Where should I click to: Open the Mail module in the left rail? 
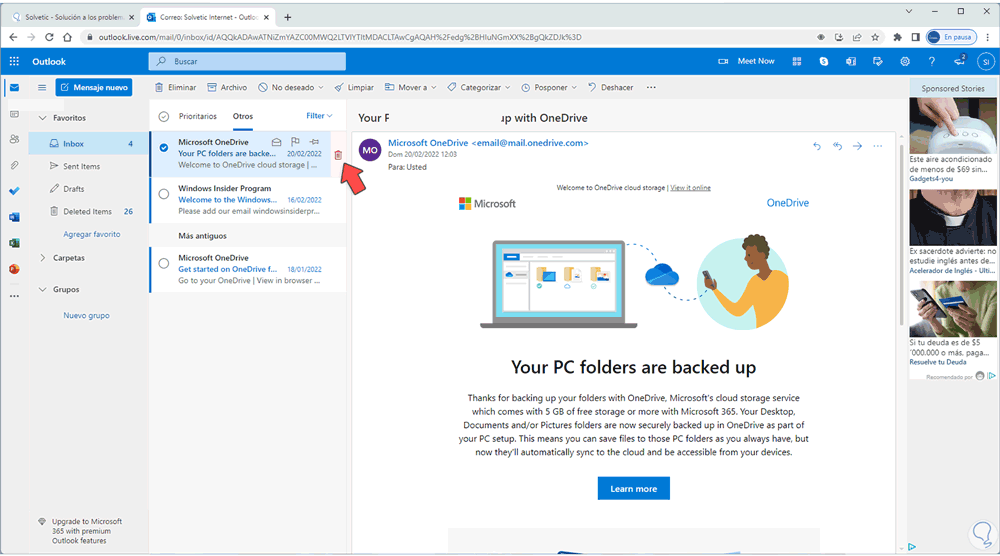point(14,87)
